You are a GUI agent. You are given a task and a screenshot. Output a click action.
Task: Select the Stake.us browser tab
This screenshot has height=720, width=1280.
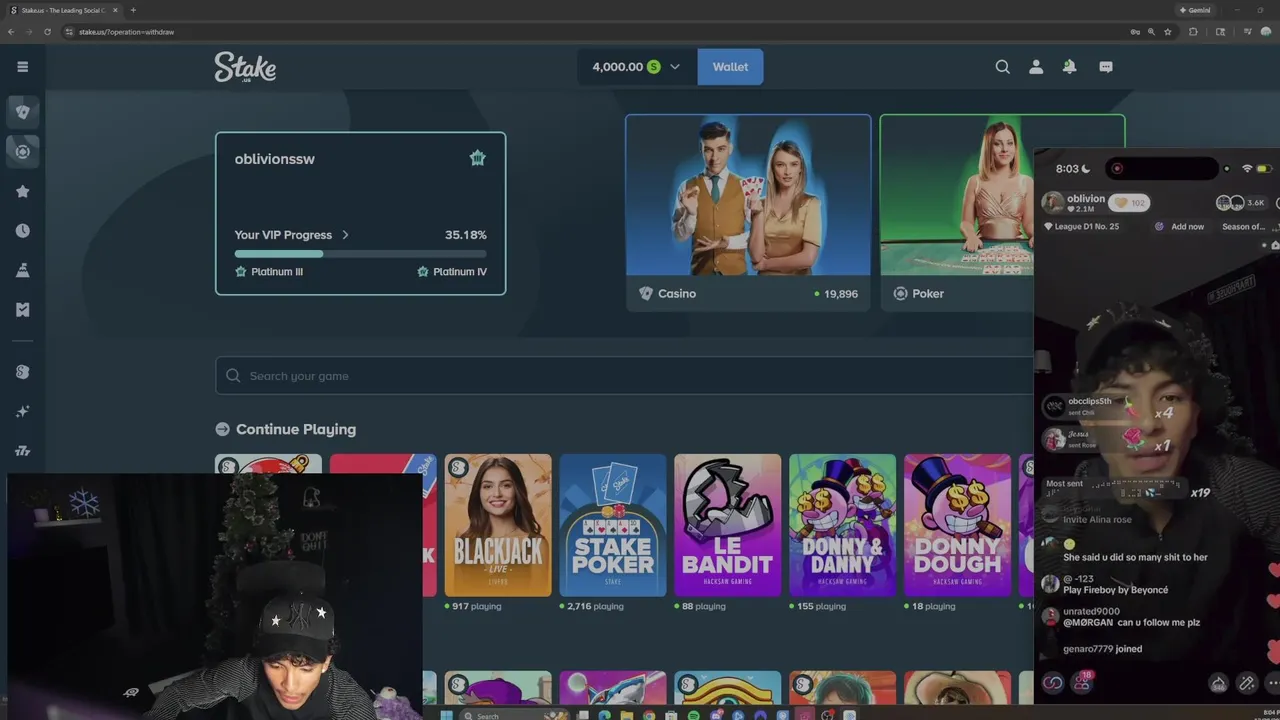click(62, 10)
